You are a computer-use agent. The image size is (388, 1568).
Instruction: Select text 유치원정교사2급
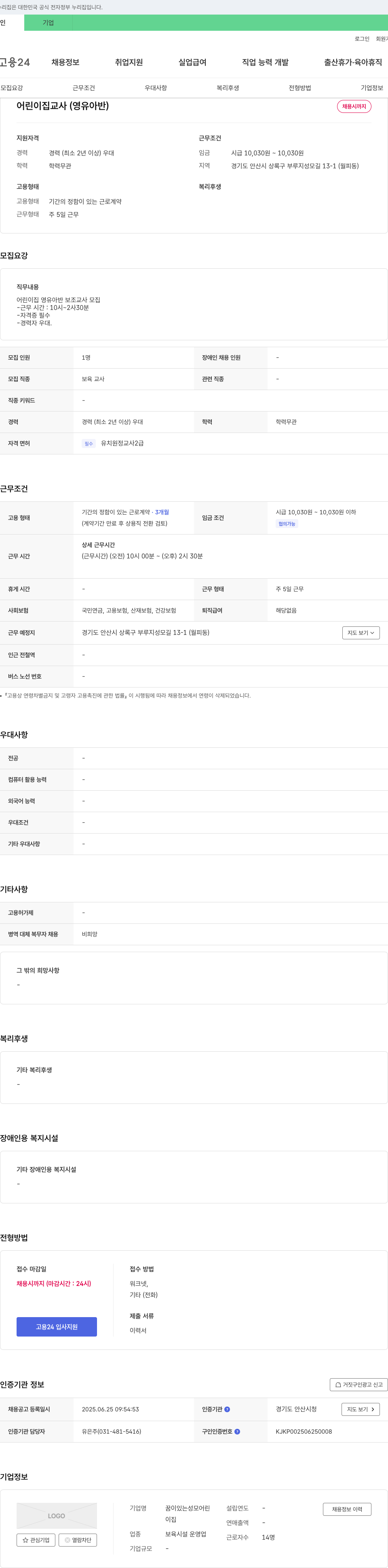[x=122, y=443]
